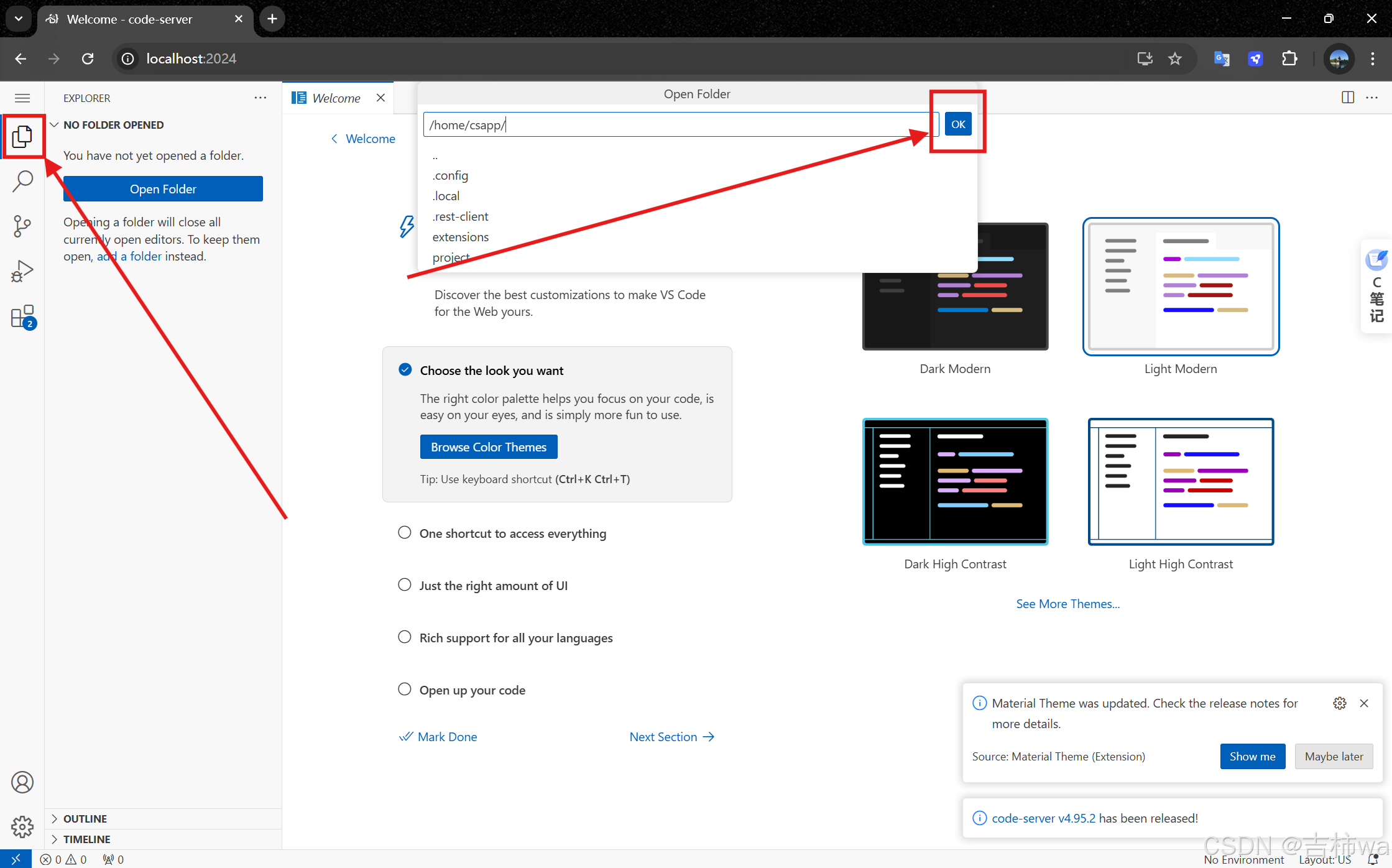The width and height of the screenshot is (1392, 868).
Task: Open the "See More Themes..." link
Action: tap(1067, 603)
